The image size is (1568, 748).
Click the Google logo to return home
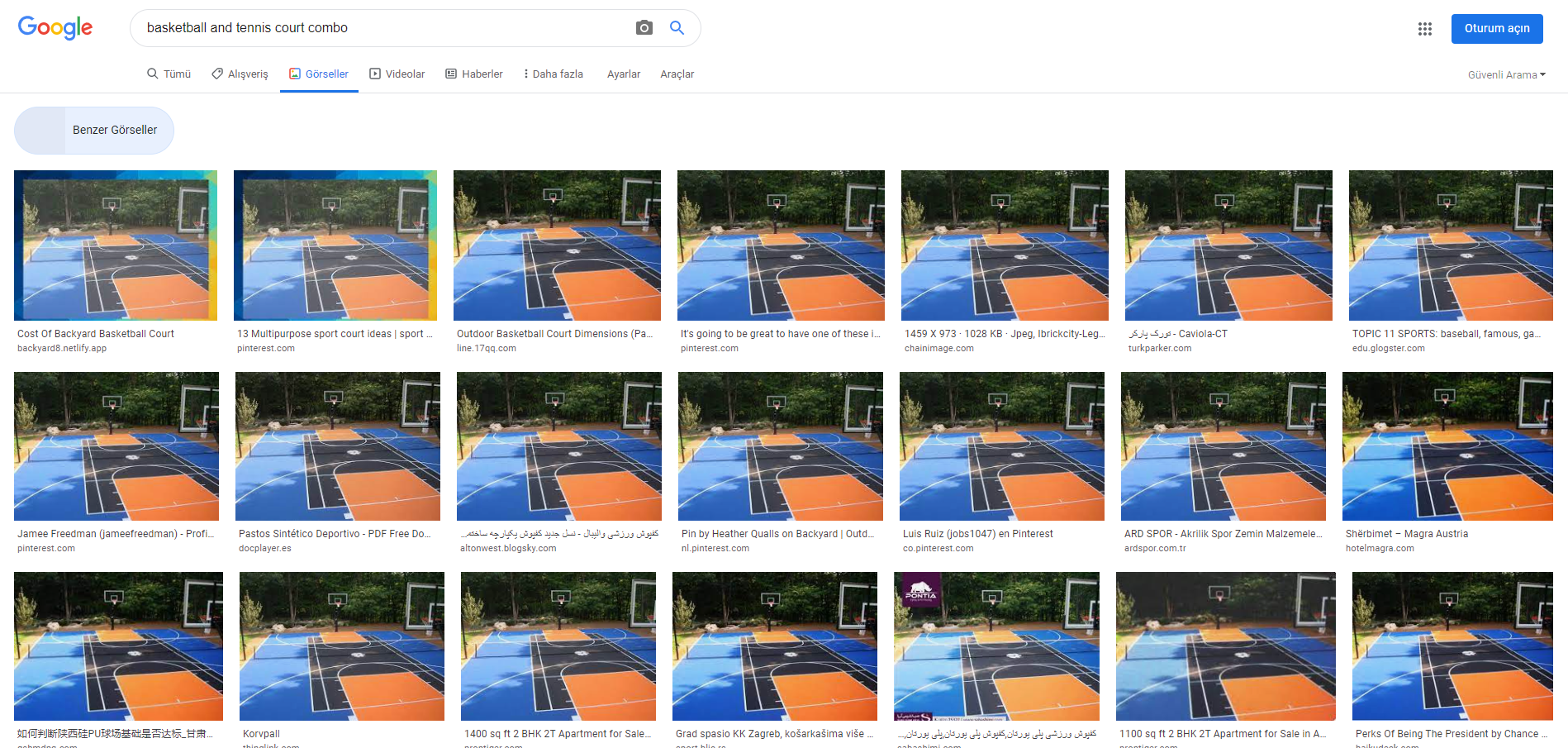tap(55, 27)
